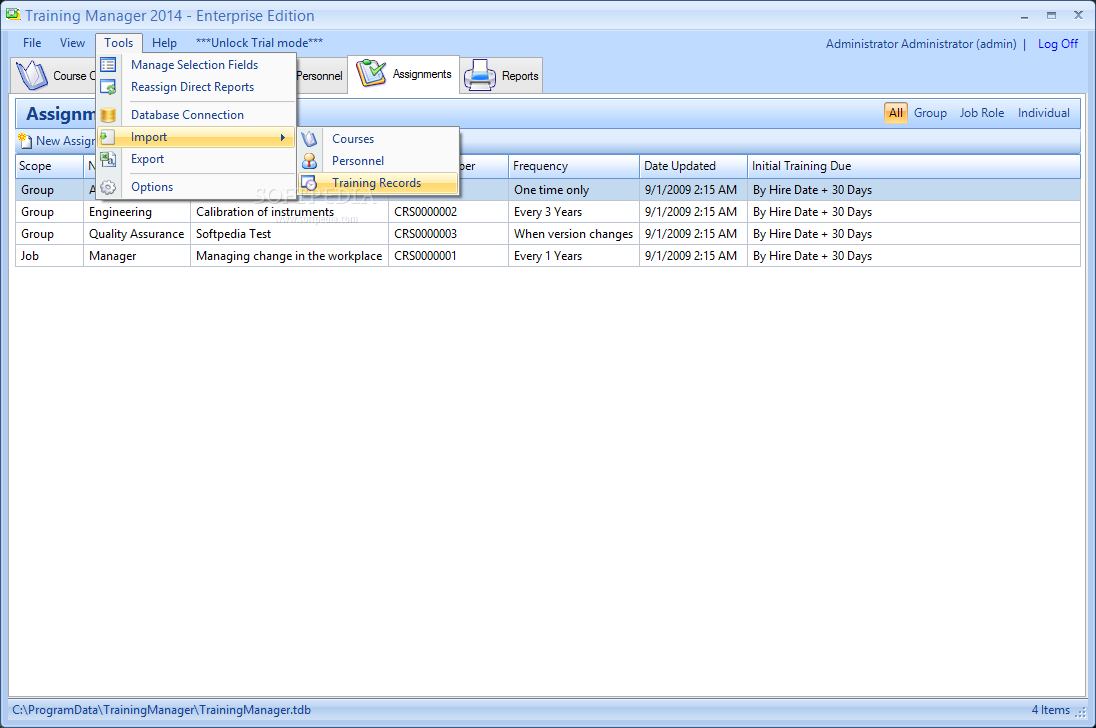Switch to the Reports tab
The image size is (1096, 728).
[502, 75]
